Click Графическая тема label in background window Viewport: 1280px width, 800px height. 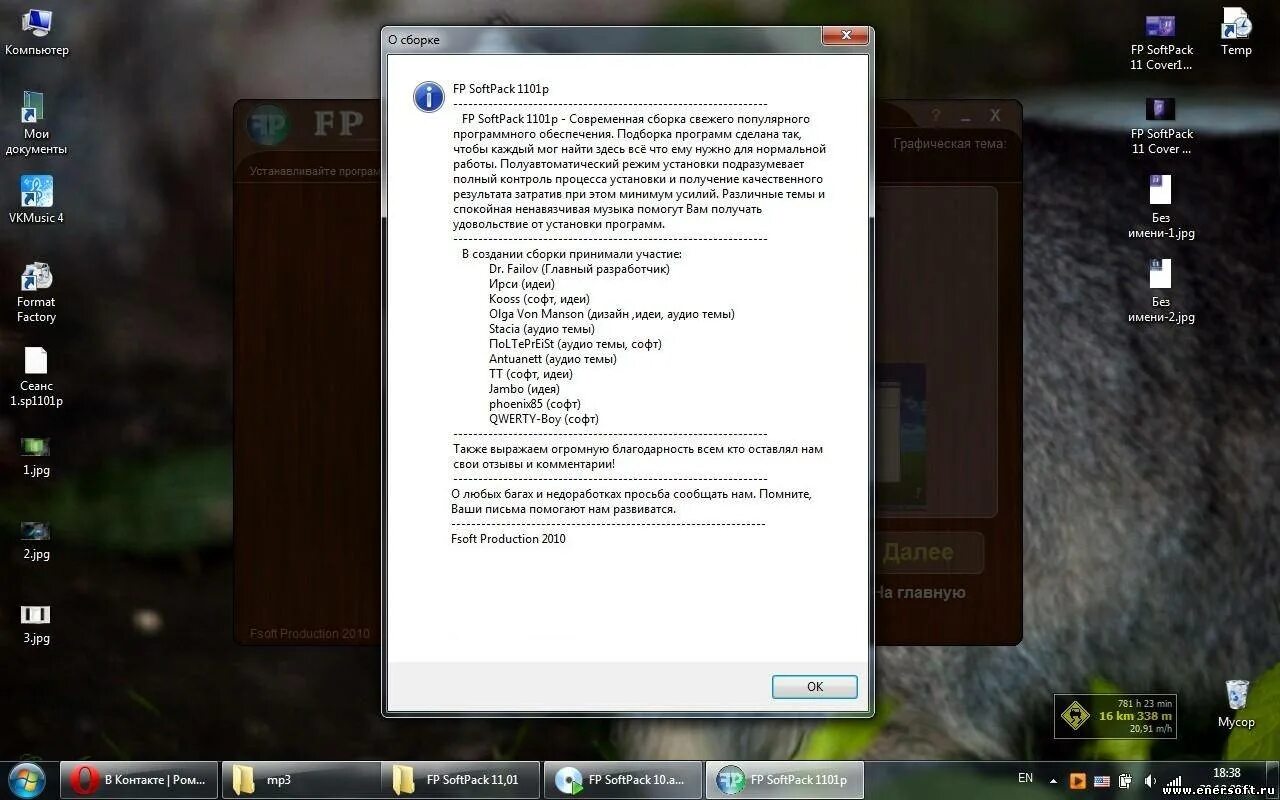pyautogui.click(x=949, y=143)
